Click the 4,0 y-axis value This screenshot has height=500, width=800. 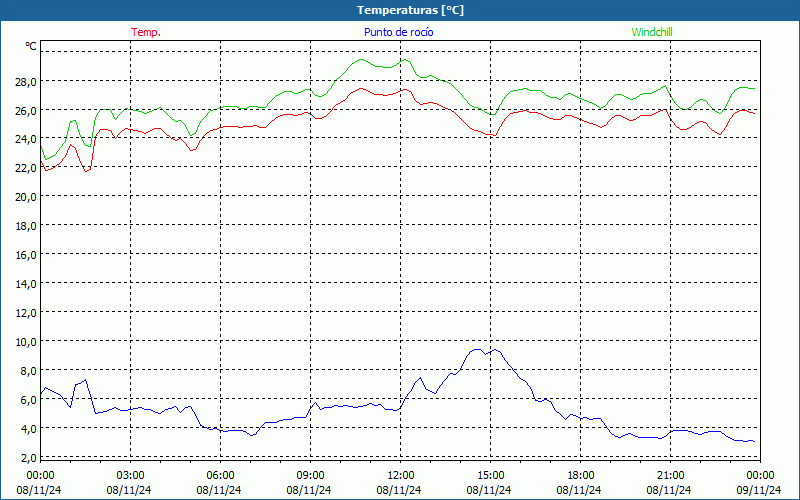[28, 429]
